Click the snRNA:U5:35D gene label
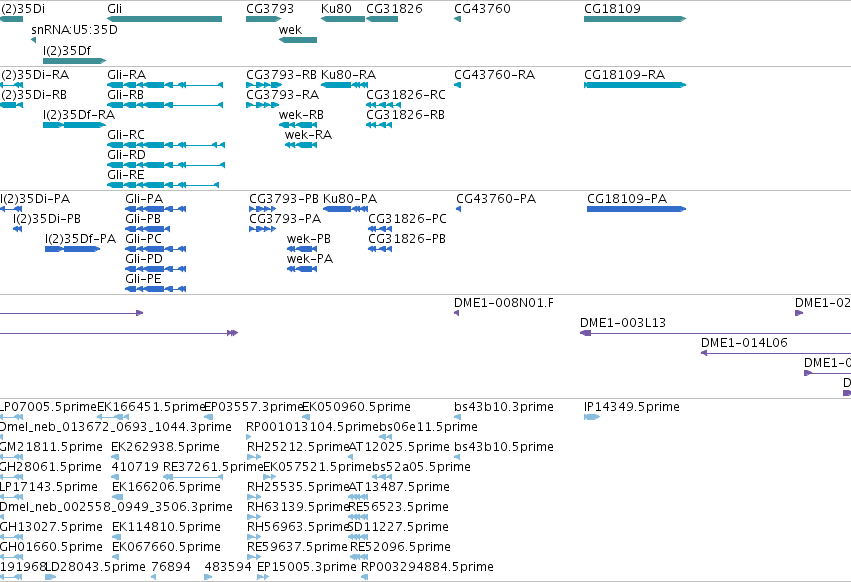Image resolution: width=851 pixels, height=582 pixels. tap(74, 30)
